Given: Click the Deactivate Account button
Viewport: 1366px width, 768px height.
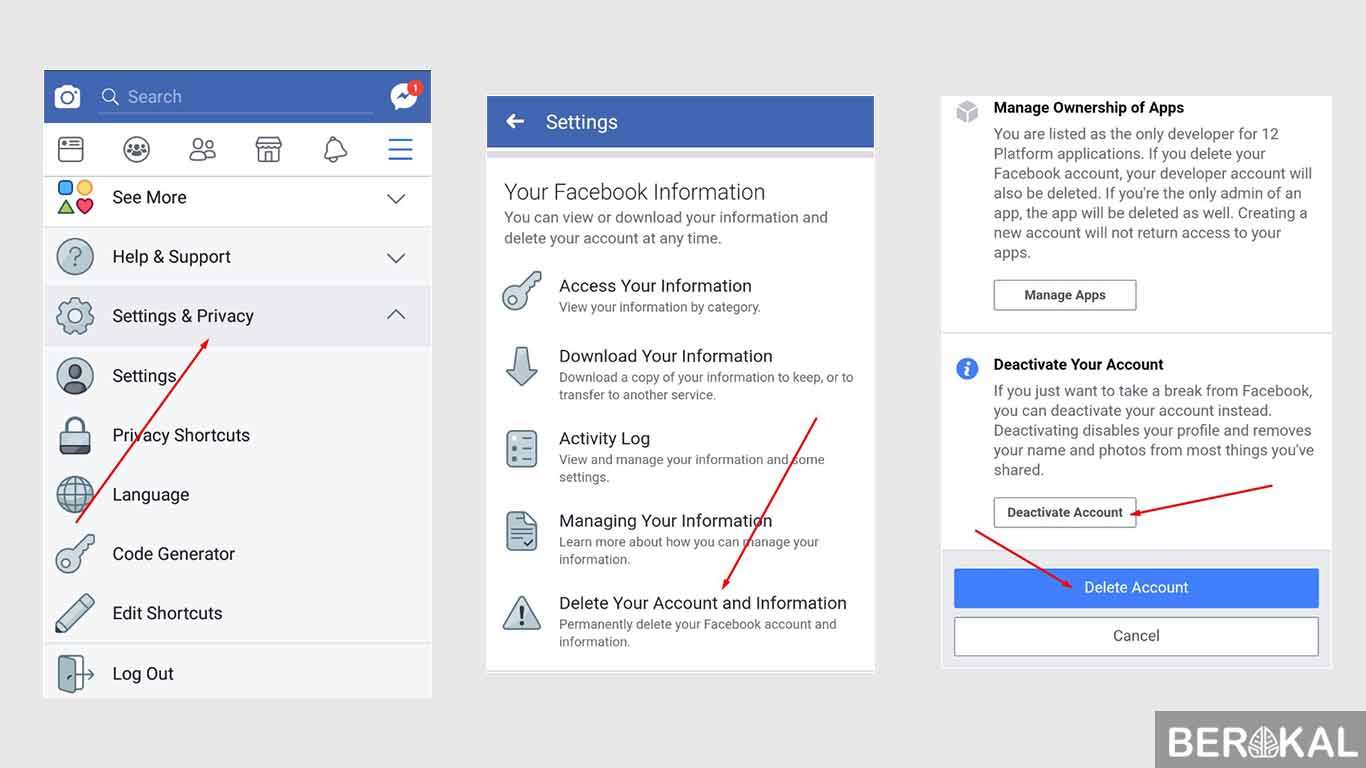Looking at the screenshot, I should coord(1065,512).
